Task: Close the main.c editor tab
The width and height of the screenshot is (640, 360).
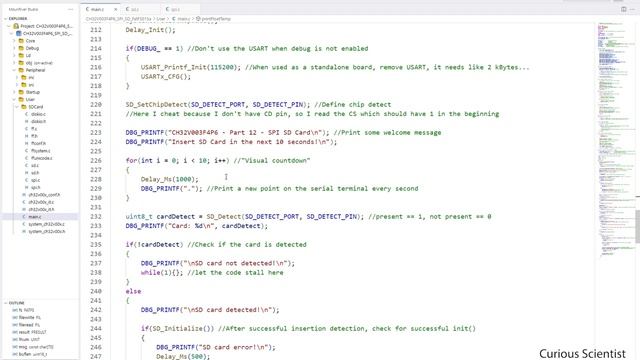Action: (116, 9)
